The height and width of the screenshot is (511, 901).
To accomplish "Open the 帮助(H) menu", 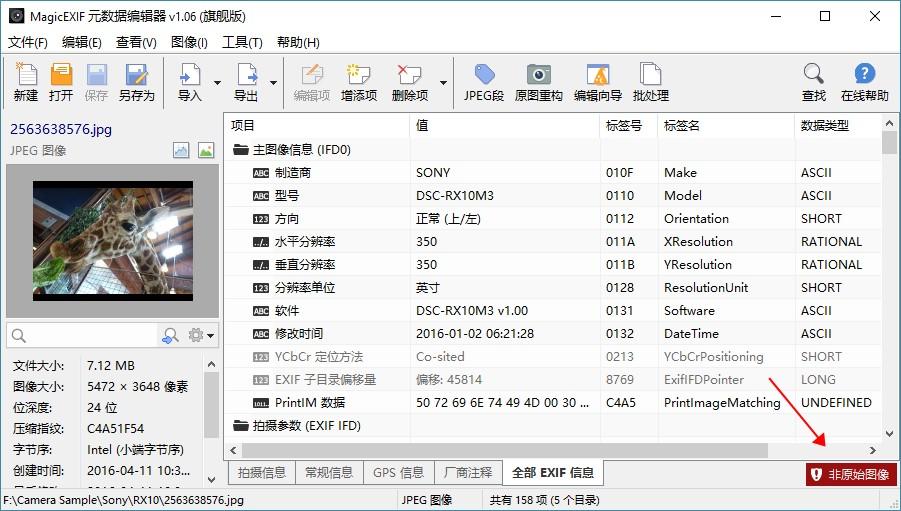I will [x=298, y=43].
